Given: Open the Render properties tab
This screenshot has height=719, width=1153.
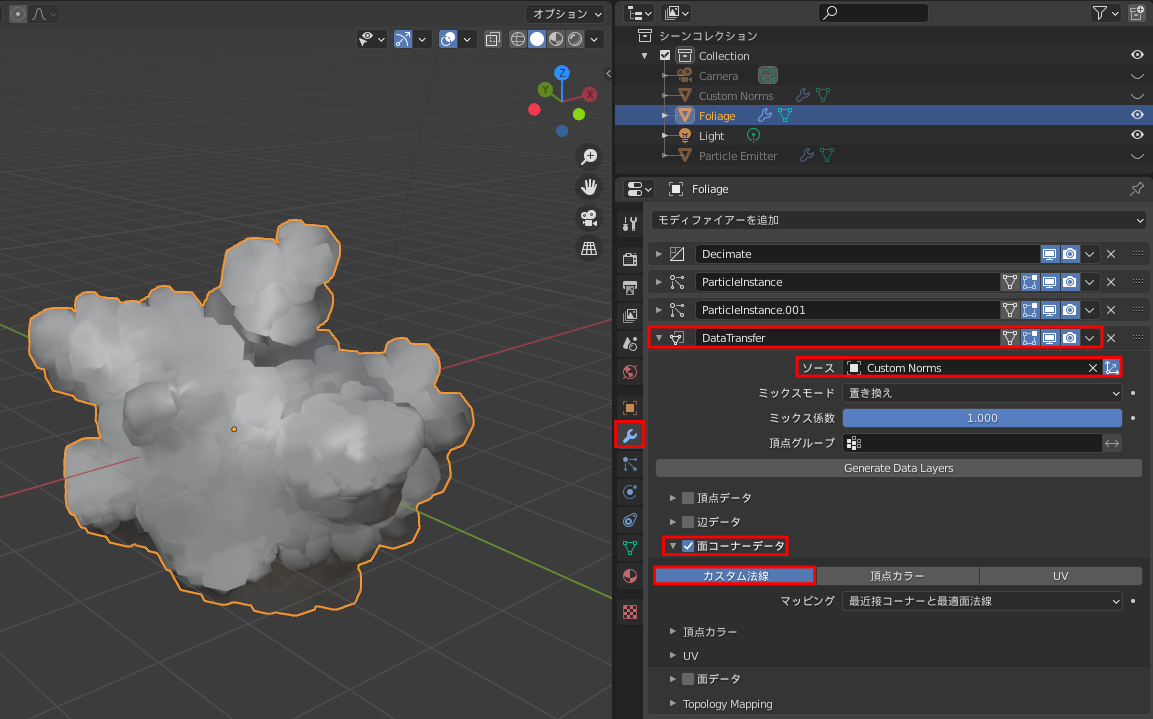Looking at the screenshot, I should (x=630, y=259).
